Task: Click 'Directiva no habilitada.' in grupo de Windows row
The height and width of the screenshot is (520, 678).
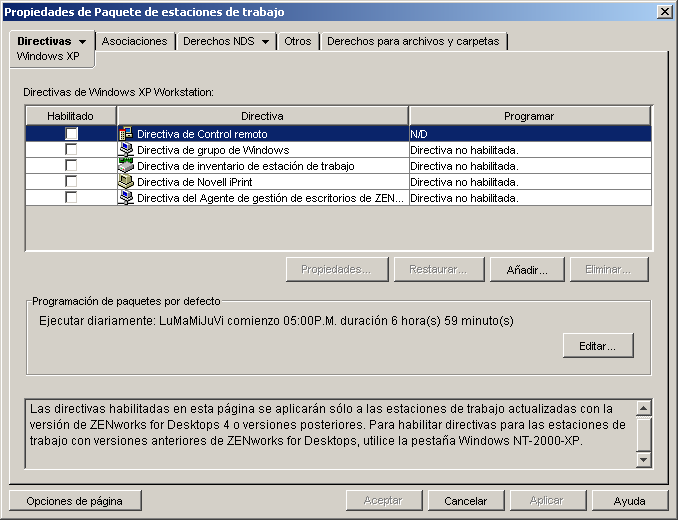Action: 464,150
